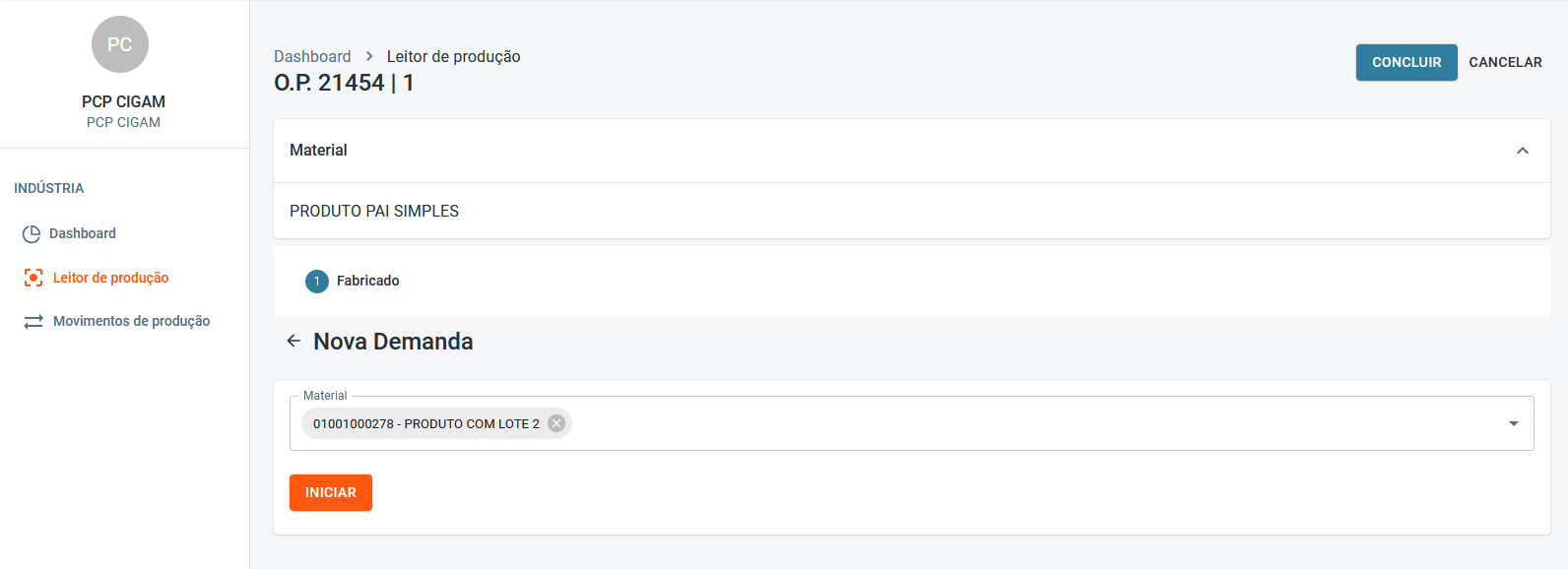Click the Movimentos de produção swap-arrows icon
Image resolution: width=1568 pixels, height=569 pixels.
(33, 322)
